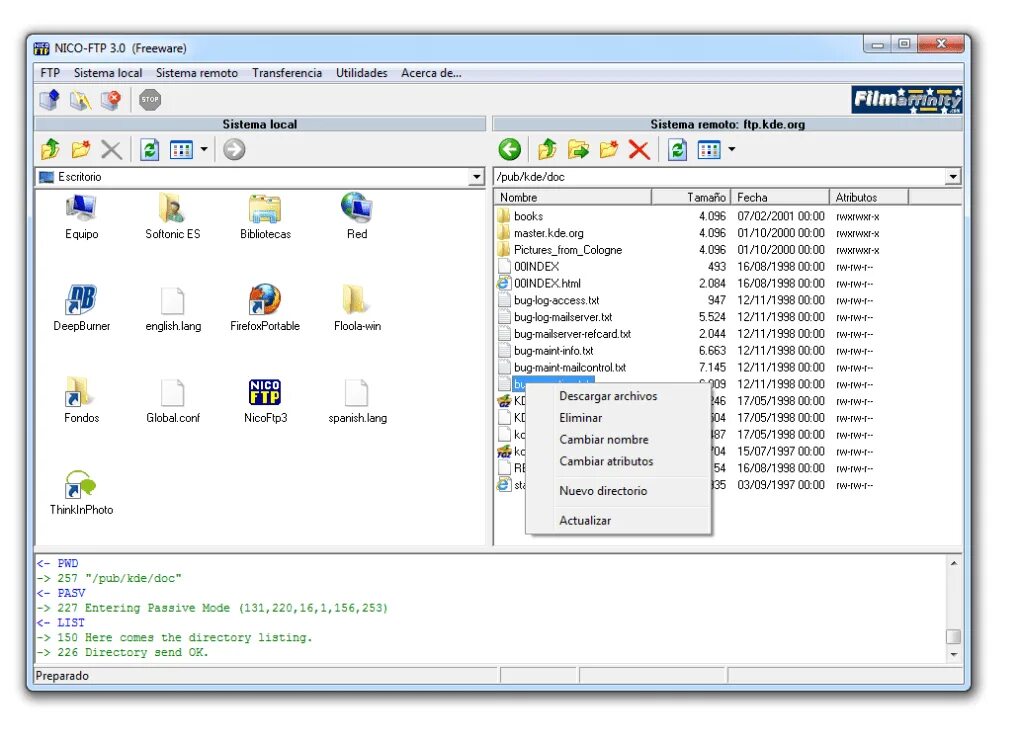Select the Floola-win folder
1020x743 pixels.
(x=356, y=309)
